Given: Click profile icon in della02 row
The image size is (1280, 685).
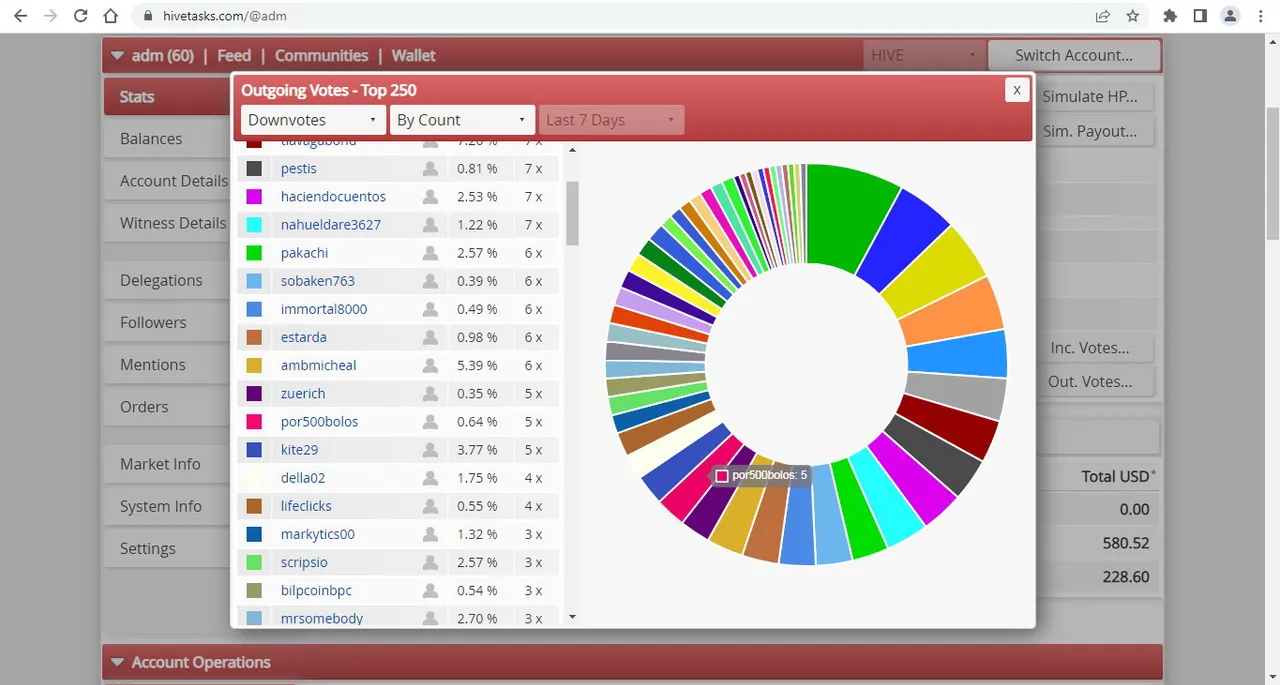Looking at the screenshot, I should point(430,478).
